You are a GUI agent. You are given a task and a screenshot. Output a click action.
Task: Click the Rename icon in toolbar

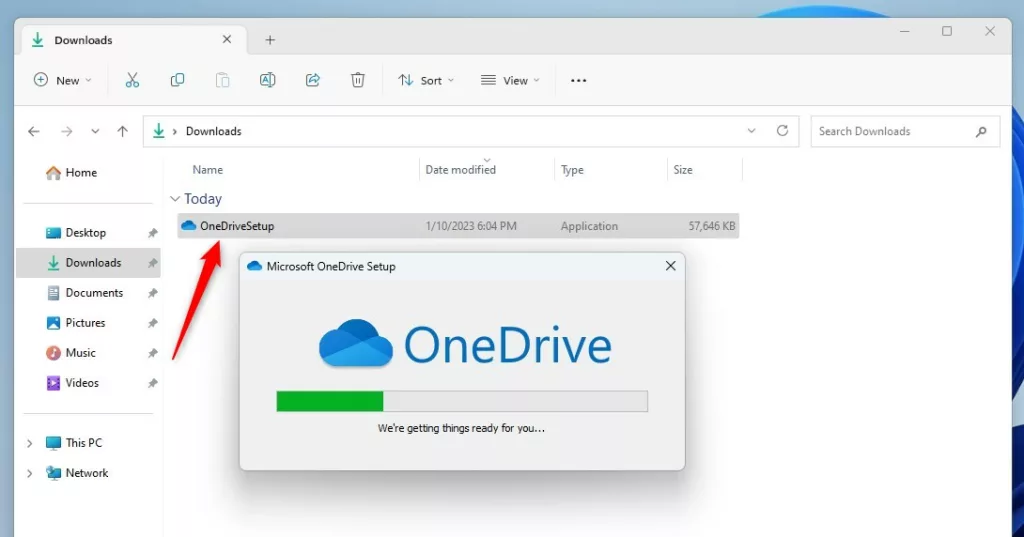click(267, 80)
